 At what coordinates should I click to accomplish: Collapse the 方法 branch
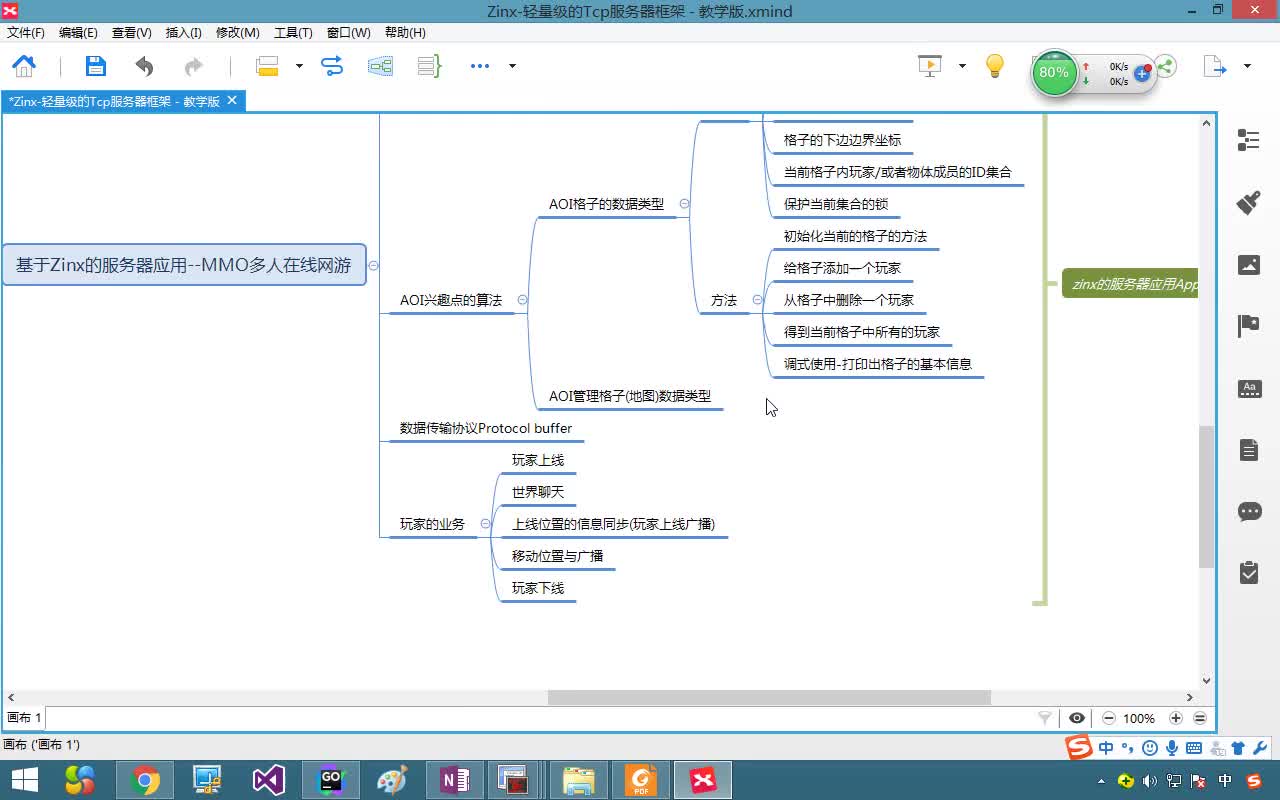tap(757, 300)
